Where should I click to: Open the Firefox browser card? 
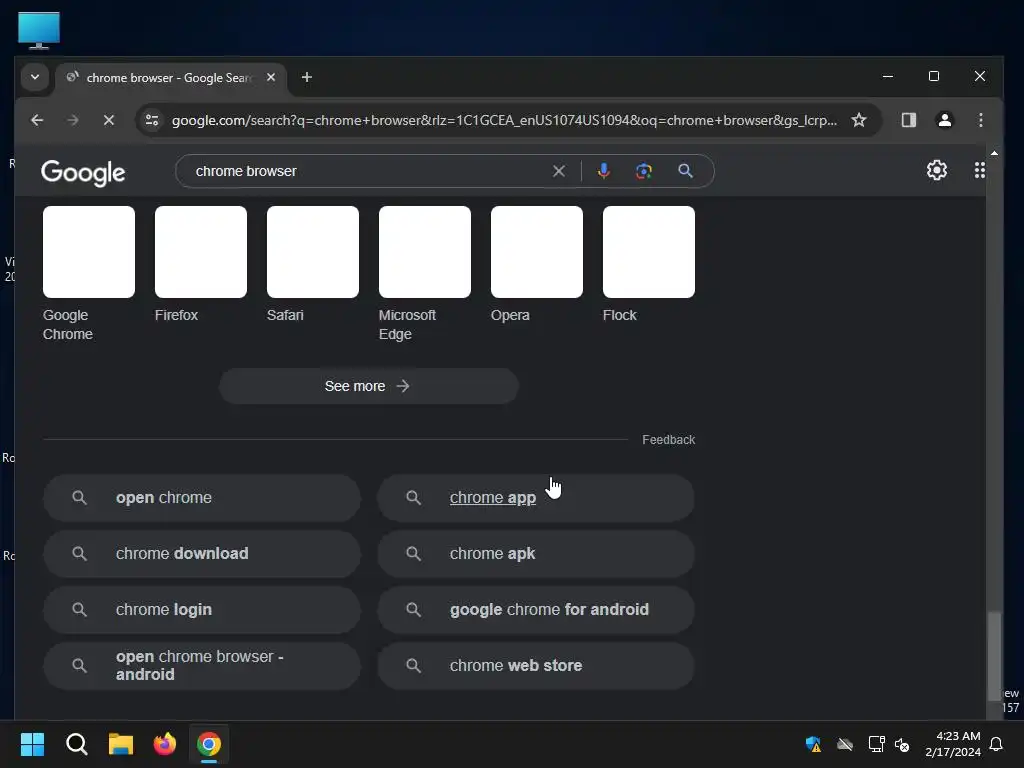tap(200, 265)
